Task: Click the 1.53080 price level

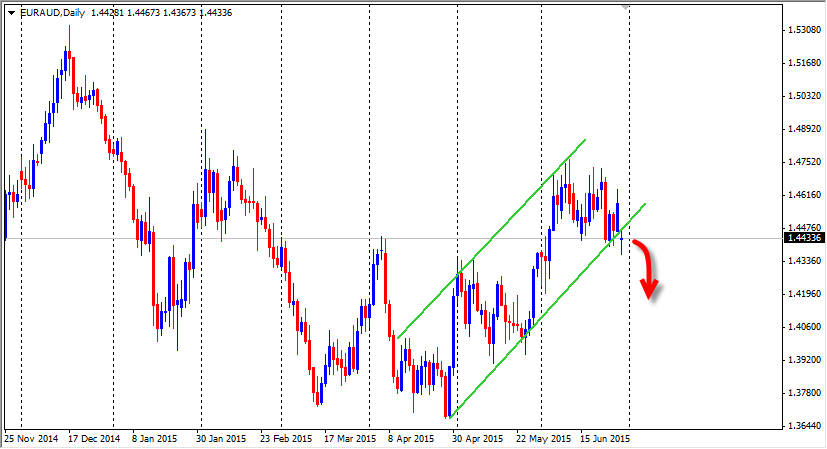Action: [804, 30]
